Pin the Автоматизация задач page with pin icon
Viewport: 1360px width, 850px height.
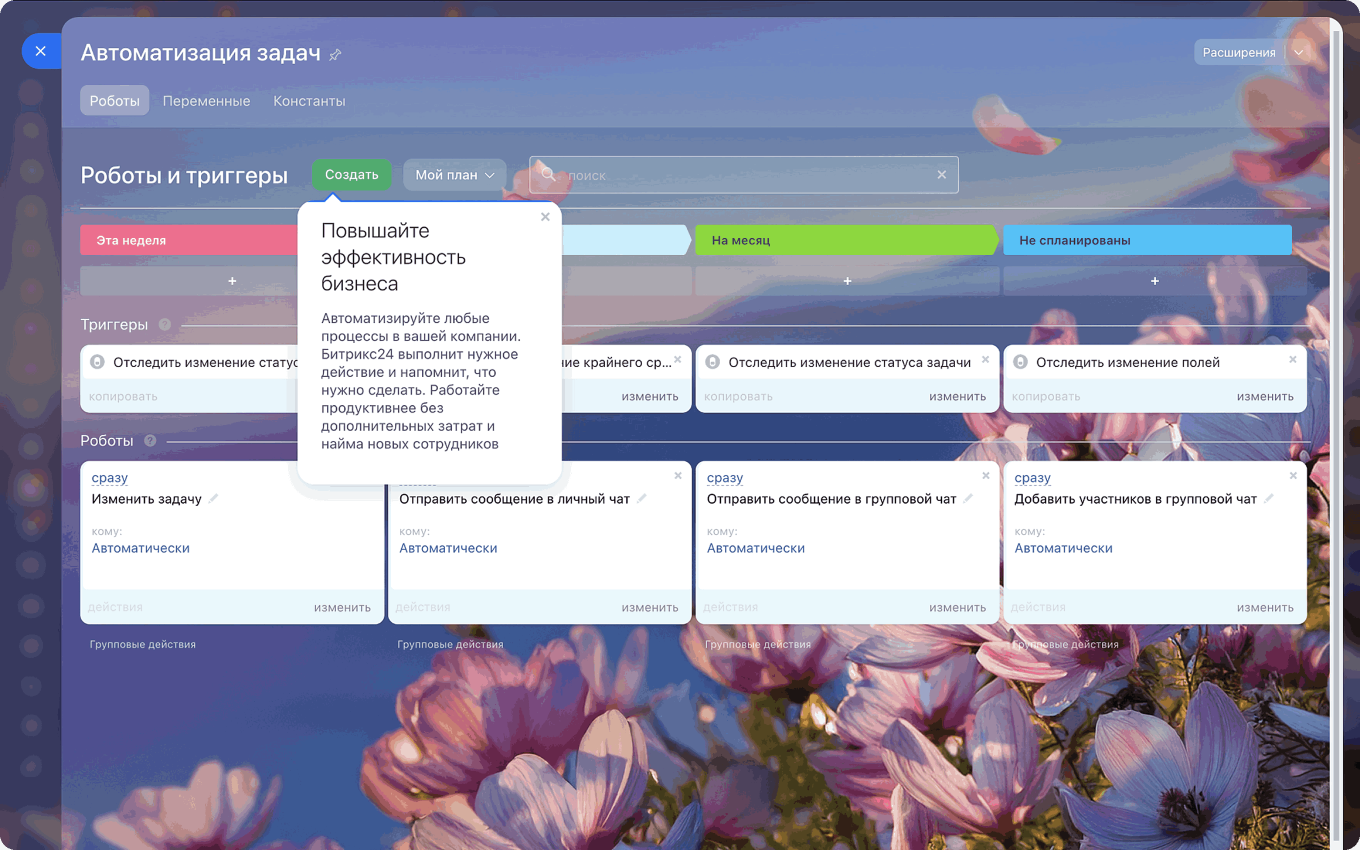[336, 55]
